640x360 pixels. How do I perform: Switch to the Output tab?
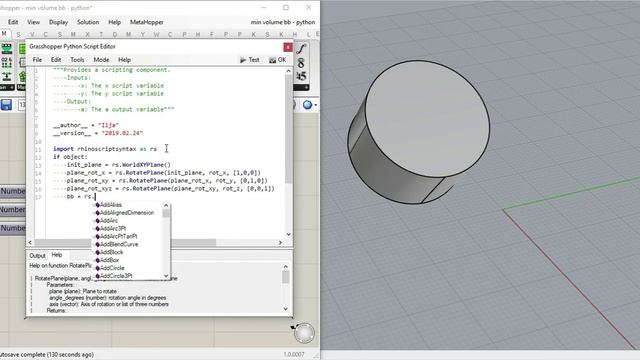pos(37,256)
